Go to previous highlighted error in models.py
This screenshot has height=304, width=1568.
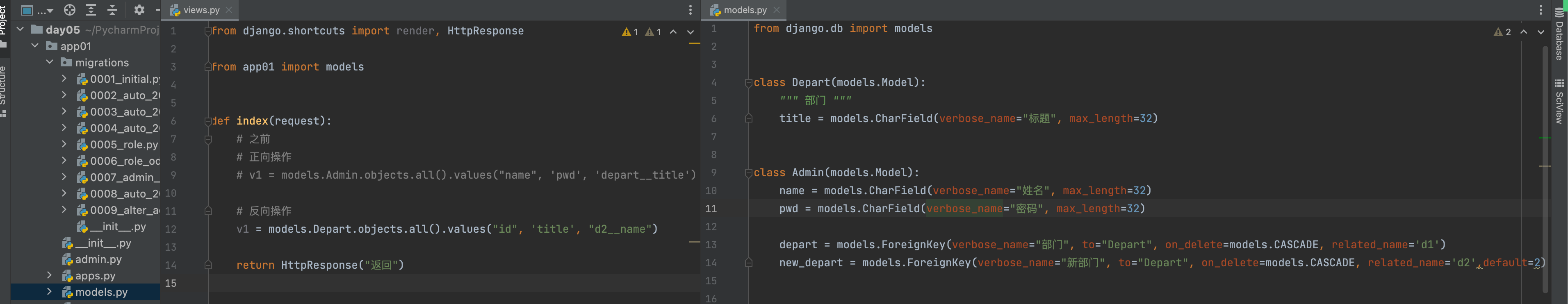(x=1524, y=32)
